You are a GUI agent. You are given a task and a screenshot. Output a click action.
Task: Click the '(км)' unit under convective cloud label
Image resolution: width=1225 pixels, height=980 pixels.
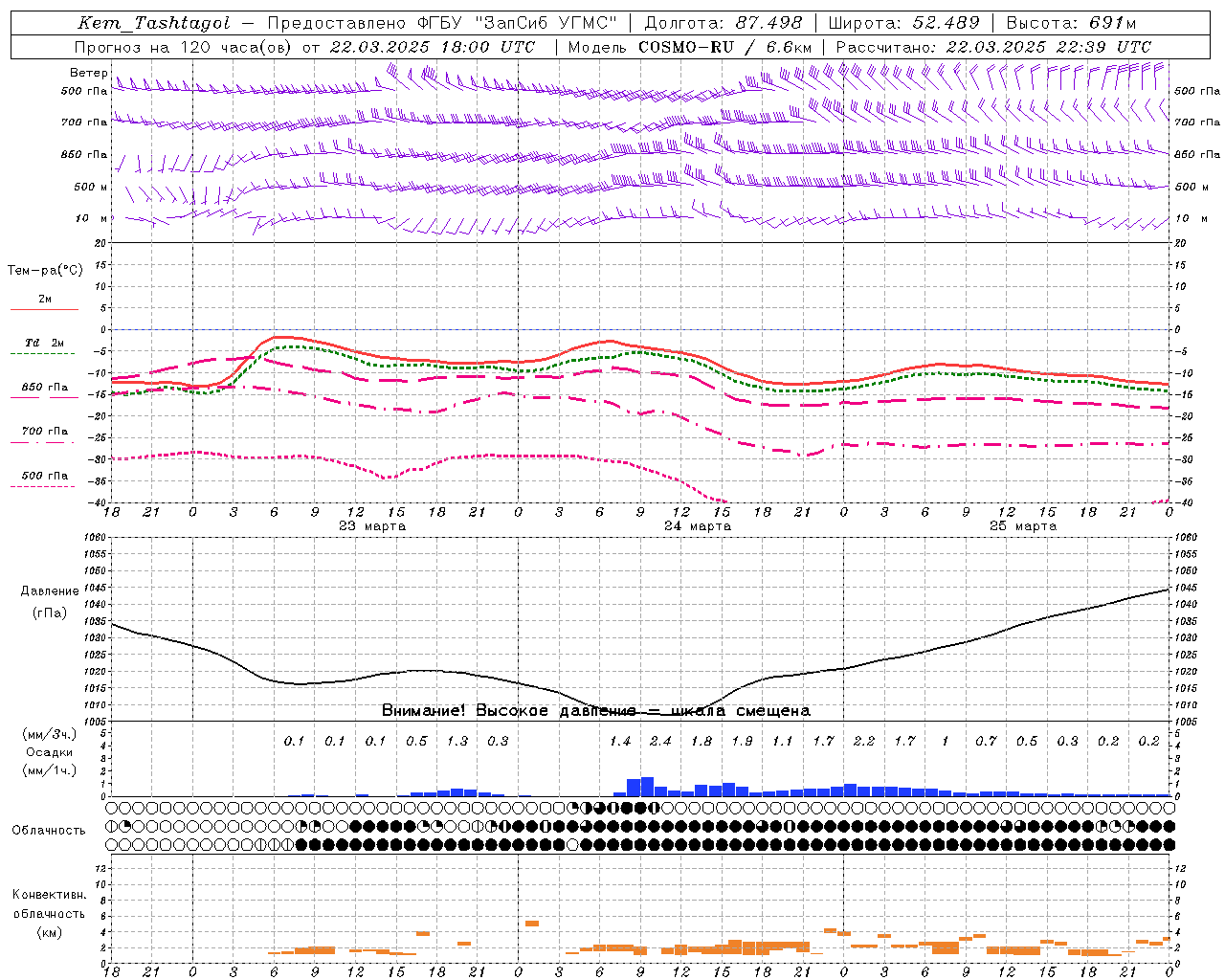(x=50, y=931)
